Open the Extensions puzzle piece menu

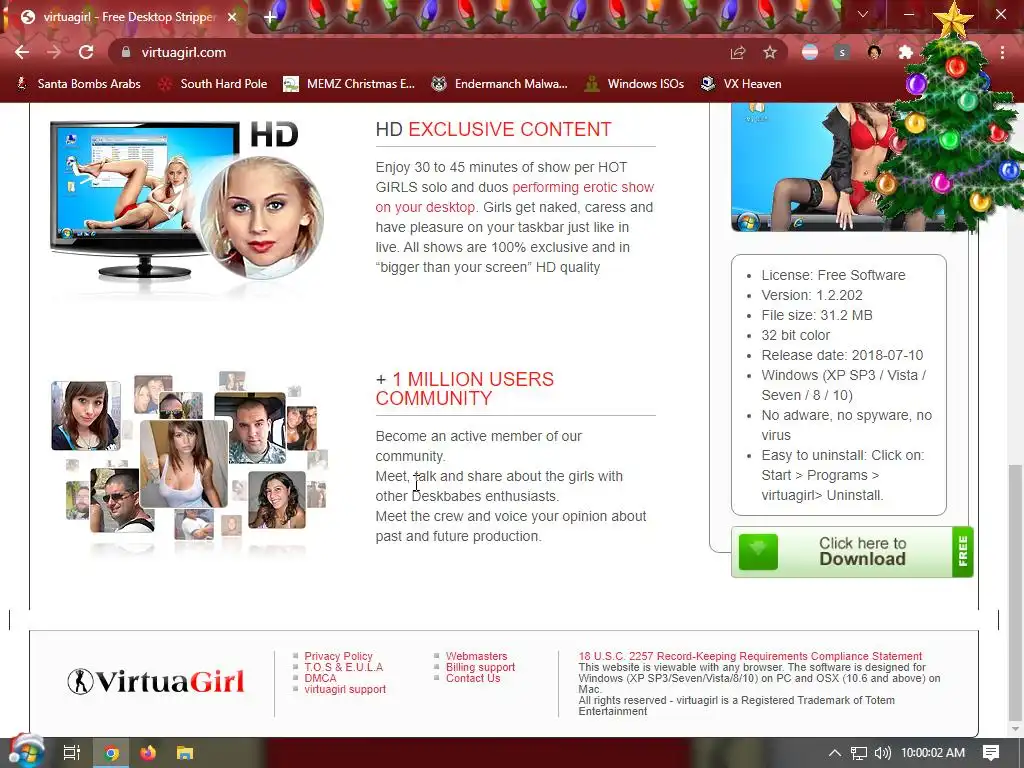click(x=905, y=52)
